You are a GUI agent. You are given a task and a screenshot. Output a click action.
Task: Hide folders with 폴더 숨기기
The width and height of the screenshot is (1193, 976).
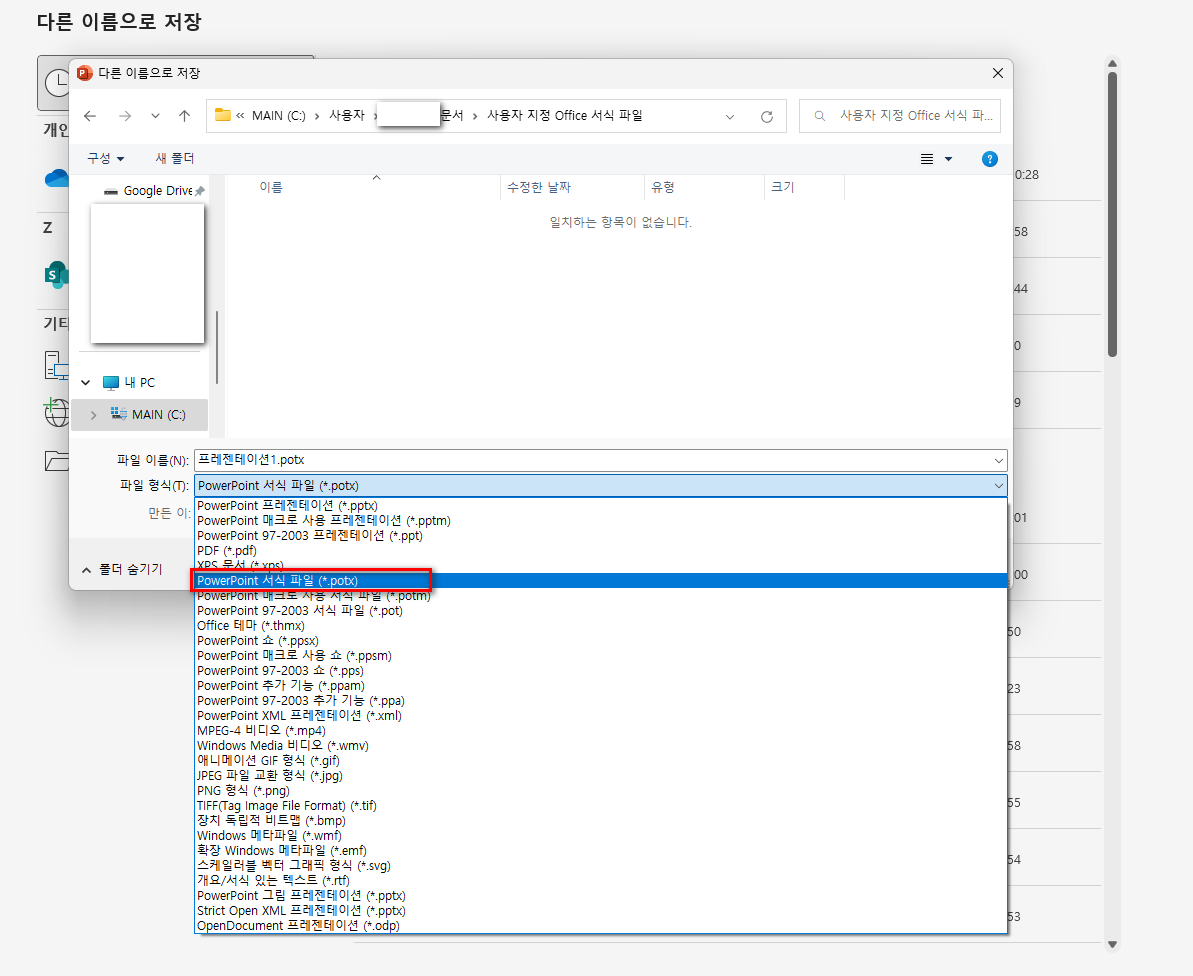pyautogui.click(x=122, y=569)
